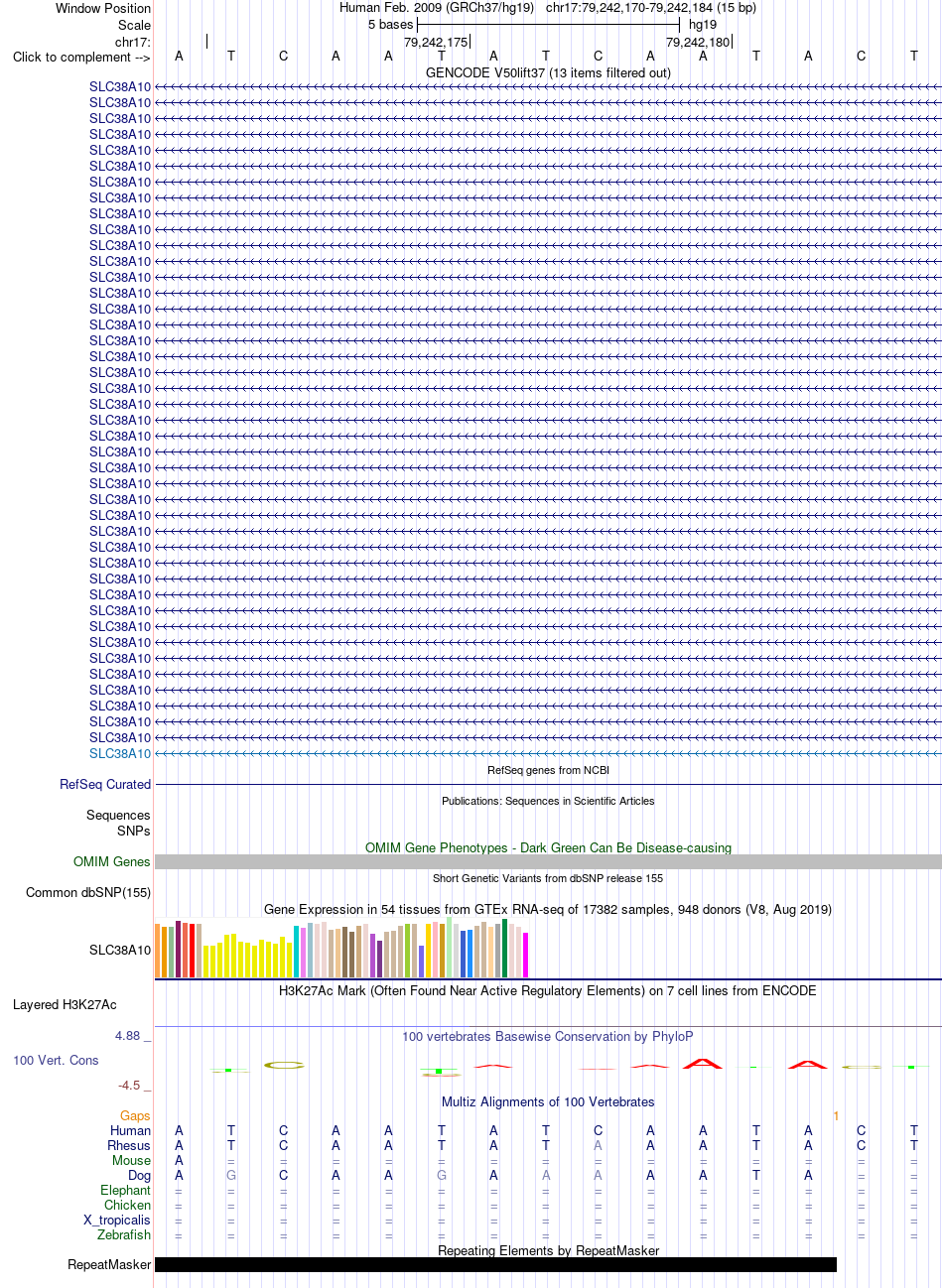Click the cyan bar in GTEx chart

point(297,952)
